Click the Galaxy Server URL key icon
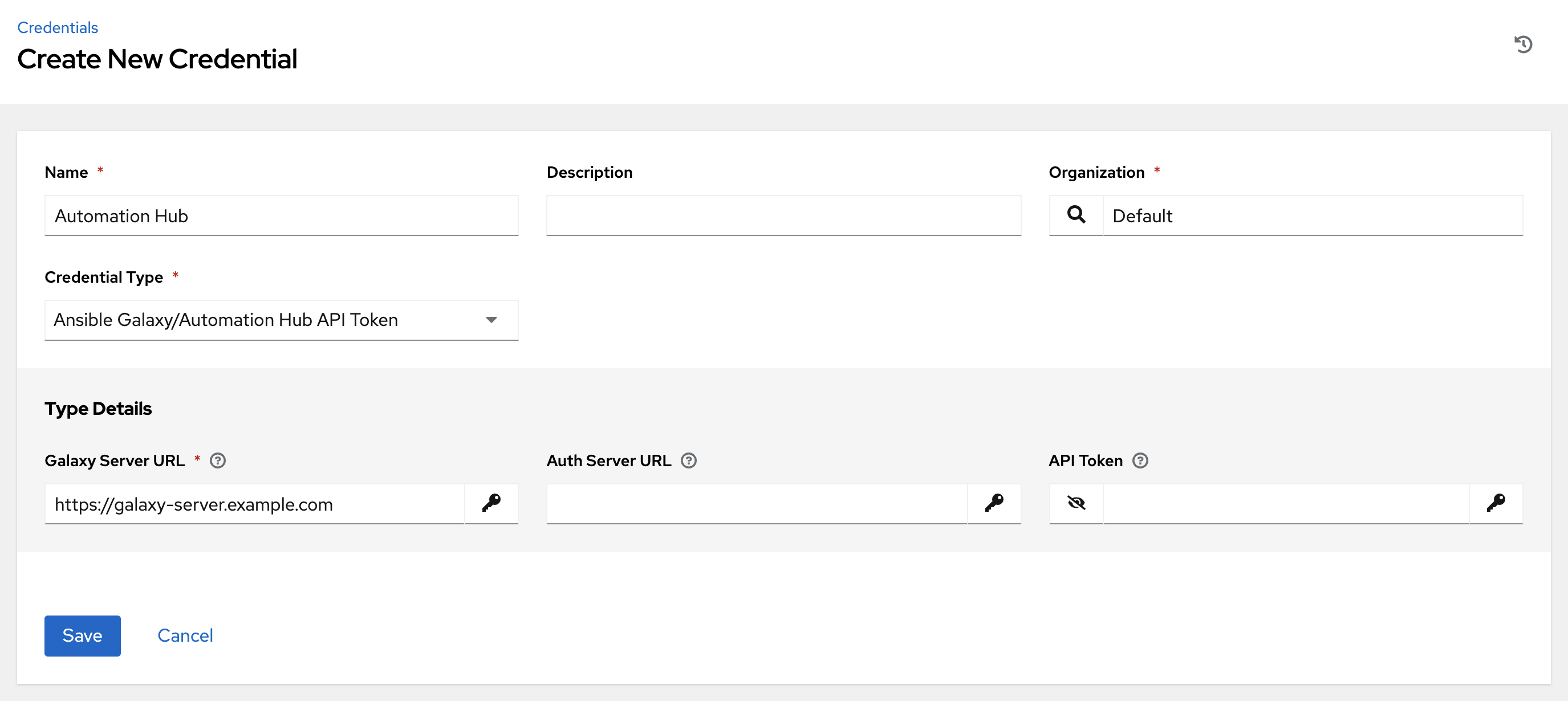 (x=492, y=502)
